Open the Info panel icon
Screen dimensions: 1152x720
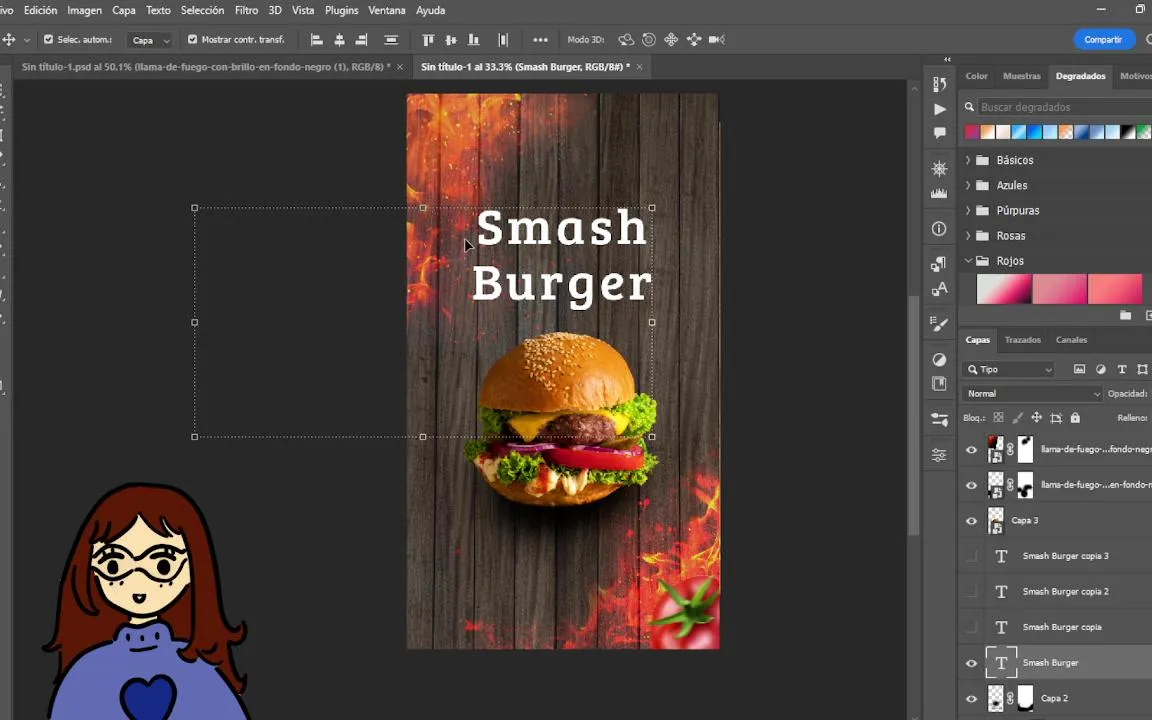pos(940,229)
